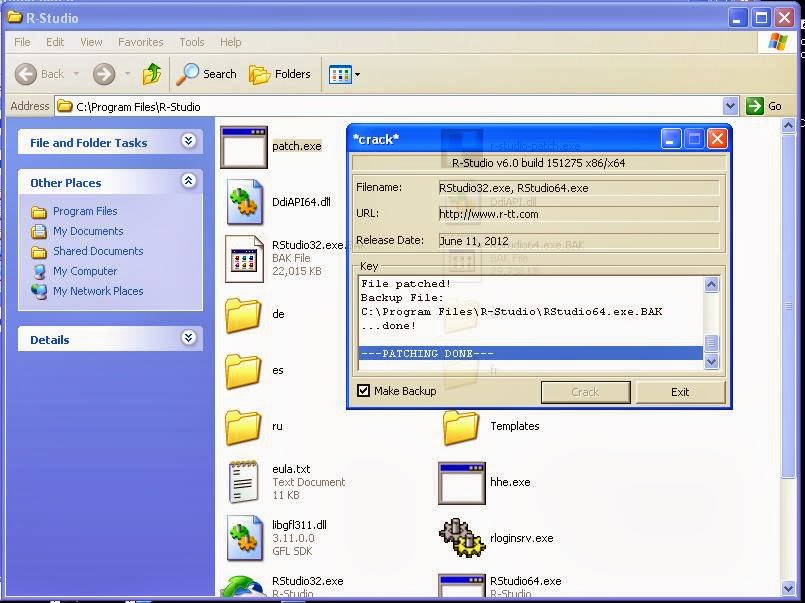Open the Help menu
The image size is (805, 603).
coord(231,42)
